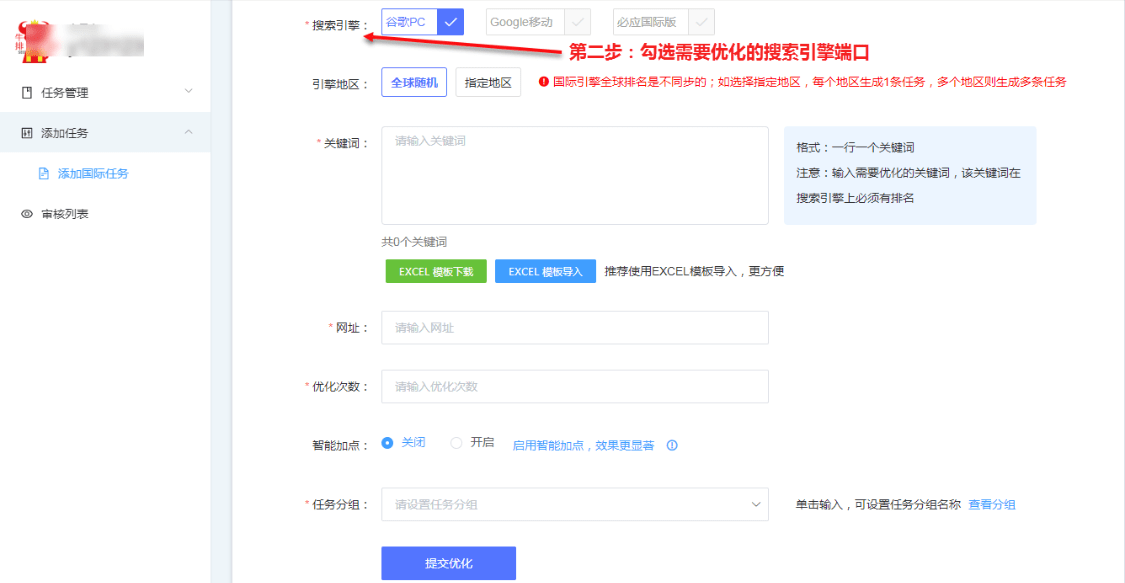Click the 添加国际任务 document icon

pos(43,174)
